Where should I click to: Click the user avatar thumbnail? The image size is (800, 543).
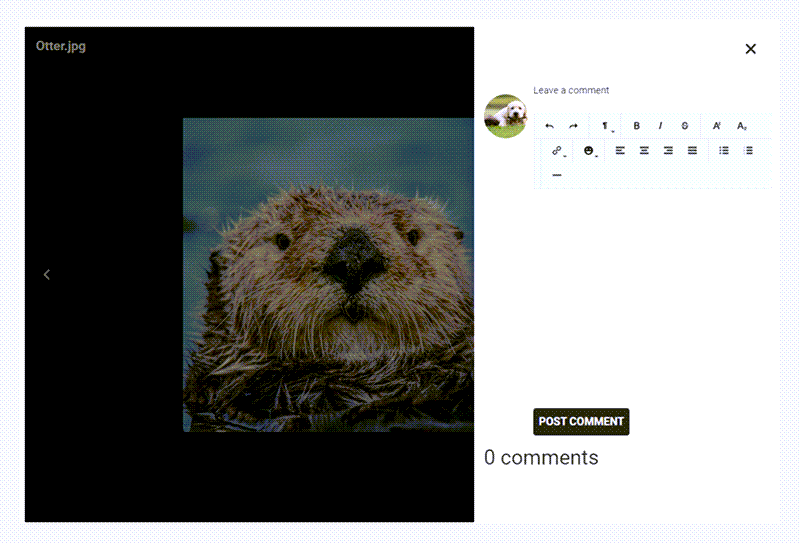tap(505, 116)
